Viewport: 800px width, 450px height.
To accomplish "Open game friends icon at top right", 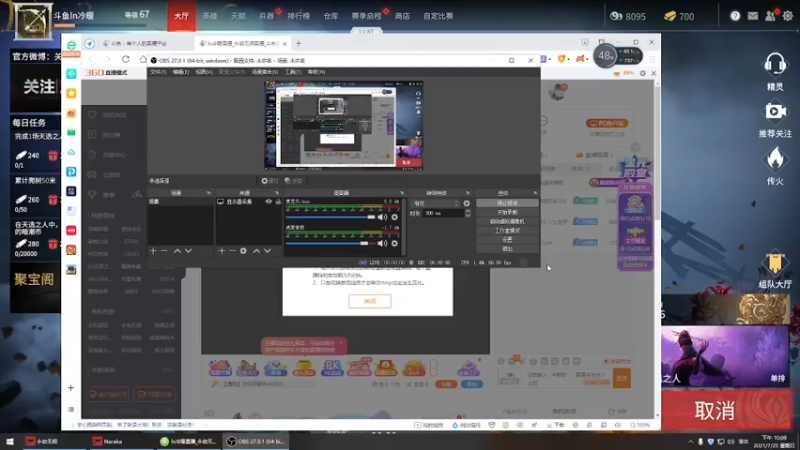I will pos(770,16).
